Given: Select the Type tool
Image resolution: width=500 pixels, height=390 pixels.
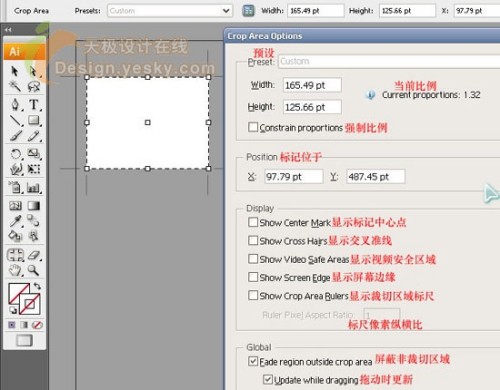Looking at the screenshot, I should point(34,104).
